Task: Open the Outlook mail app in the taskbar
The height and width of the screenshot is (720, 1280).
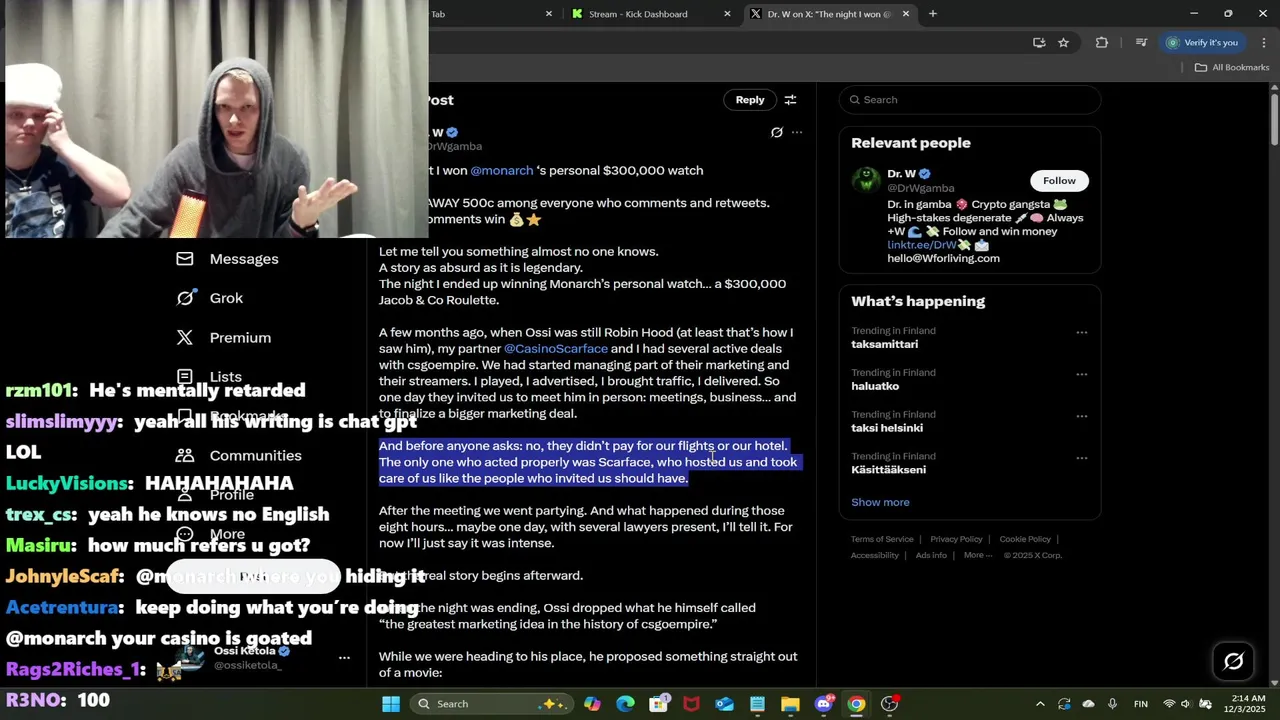Action: (724, 704)
